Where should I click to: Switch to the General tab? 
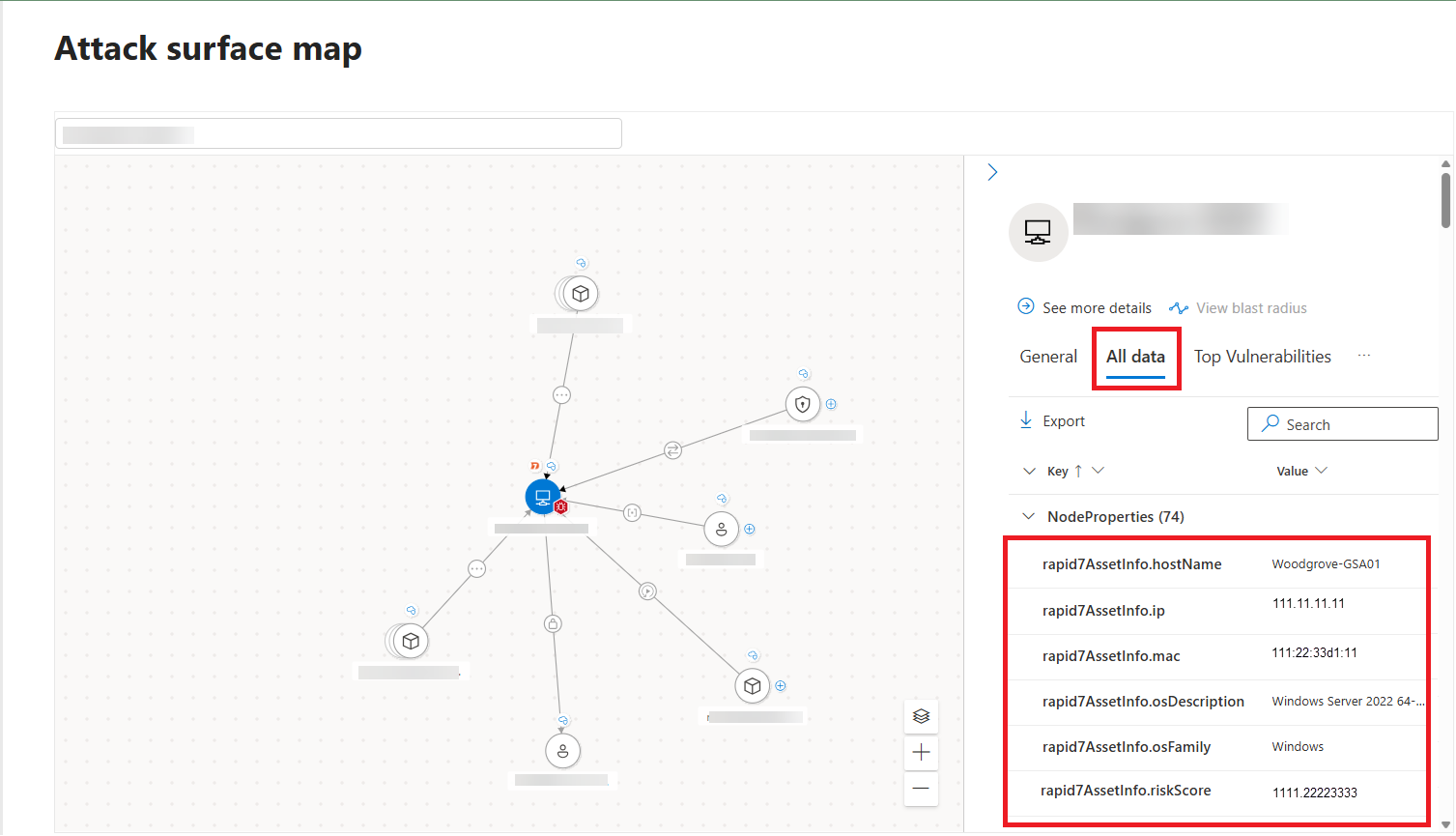[x=1047, y=357]
